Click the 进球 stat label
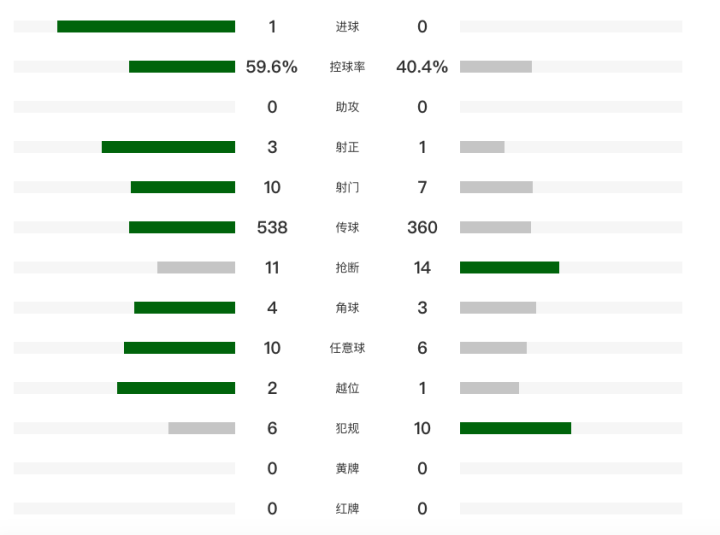 (347, 27)
